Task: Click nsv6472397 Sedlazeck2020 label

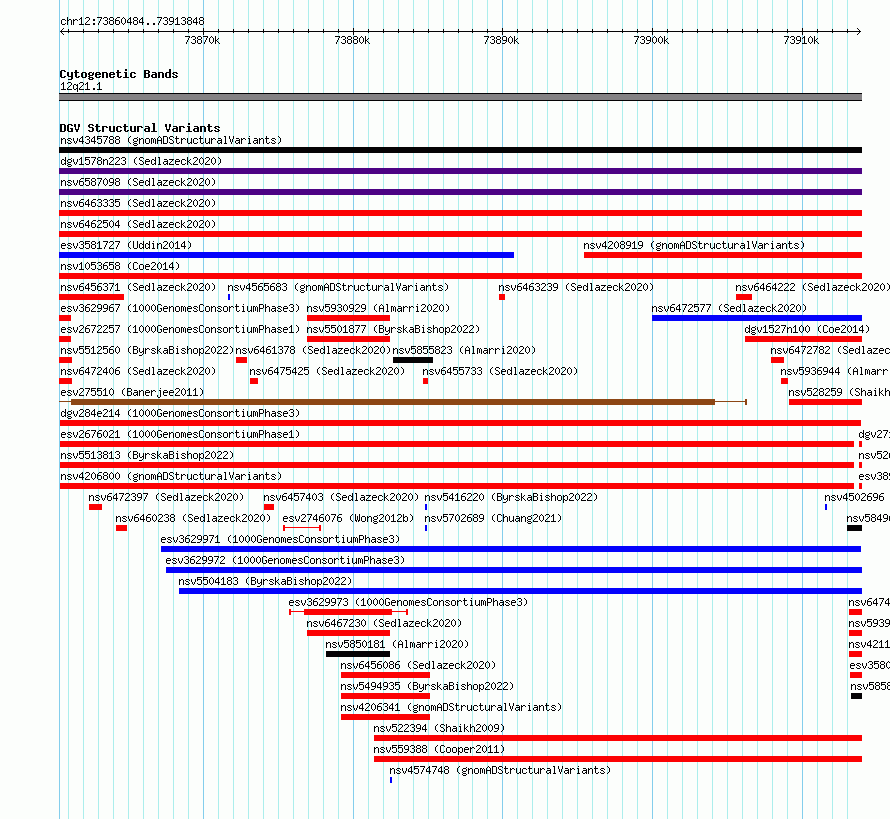Action: click(x=166, y=497)
